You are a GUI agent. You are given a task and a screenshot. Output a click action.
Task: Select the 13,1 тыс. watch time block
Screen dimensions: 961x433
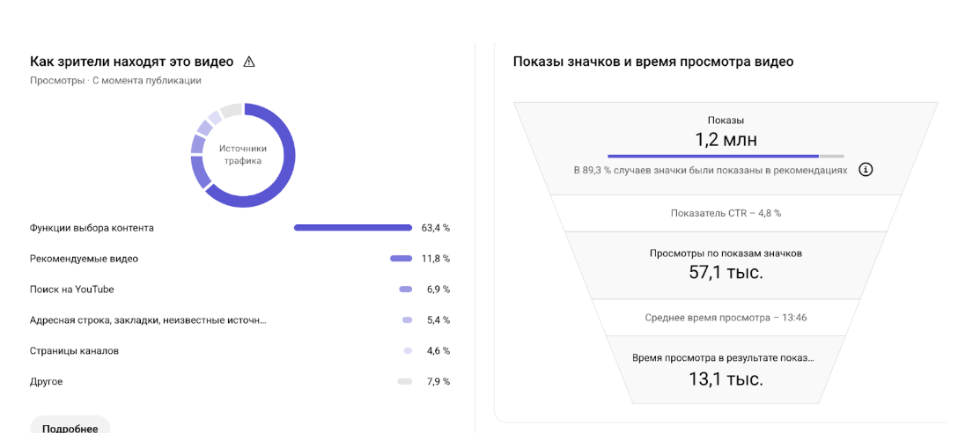pyautogui.click(x=725, y=369)
